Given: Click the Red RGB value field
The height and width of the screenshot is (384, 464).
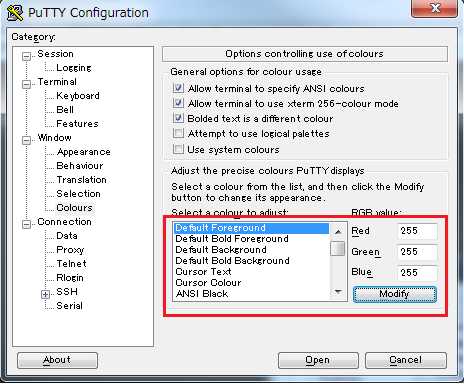Looking at the screenshot, I should 417,231.
